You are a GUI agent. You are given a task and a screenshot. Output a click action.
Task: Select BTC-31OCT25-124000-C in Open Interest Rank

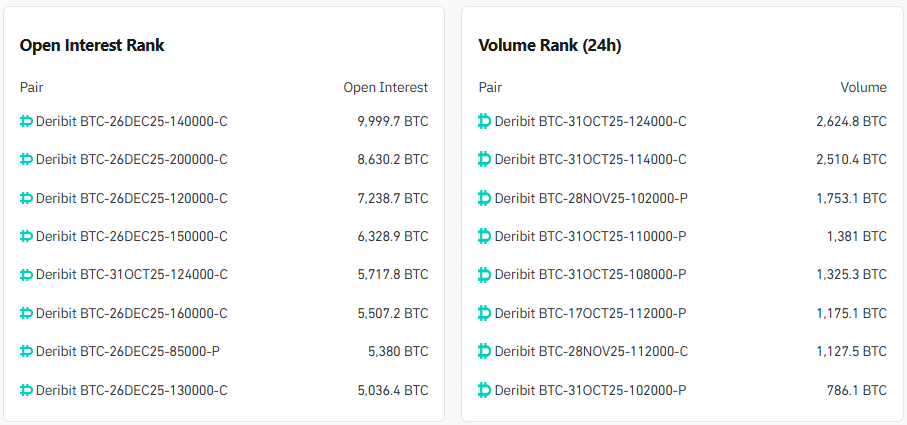(x=131, y=274)
